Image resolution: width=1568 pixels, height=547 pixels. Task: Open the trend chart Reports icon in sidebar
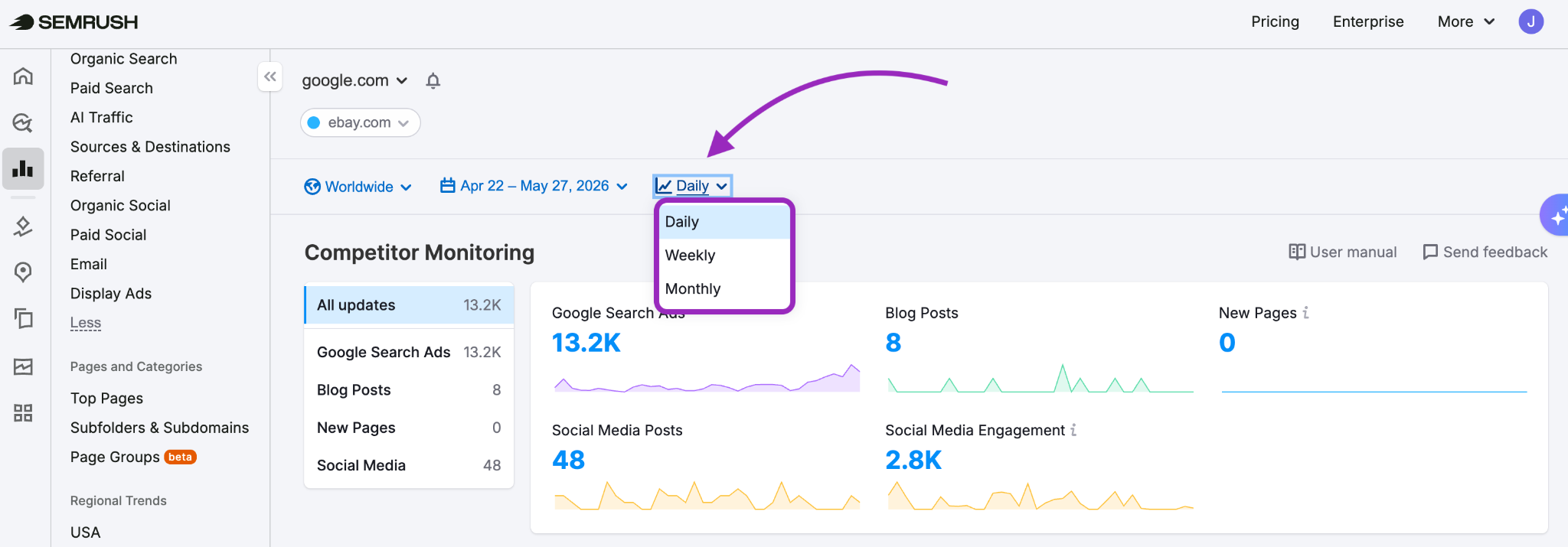click(x=23, y=366)
